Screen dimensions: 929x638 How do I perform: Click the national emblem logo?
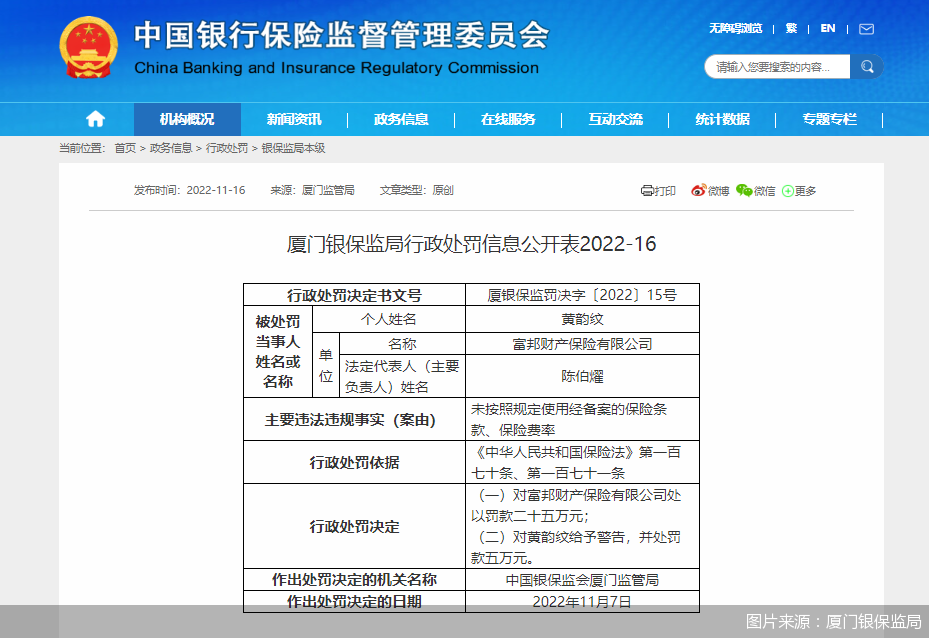point(87,47)
